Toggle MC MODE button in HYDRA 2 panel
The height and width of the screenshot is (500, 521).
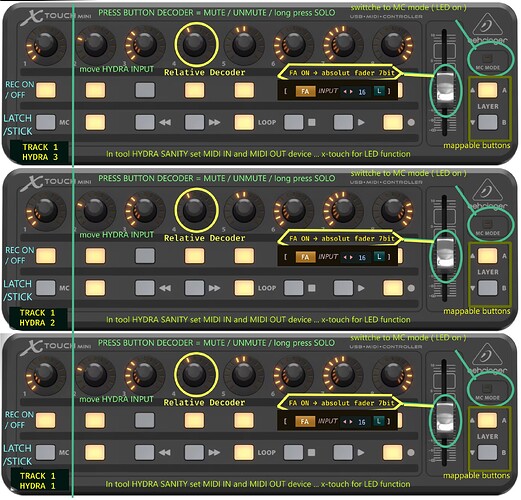[x=487, y=225]
